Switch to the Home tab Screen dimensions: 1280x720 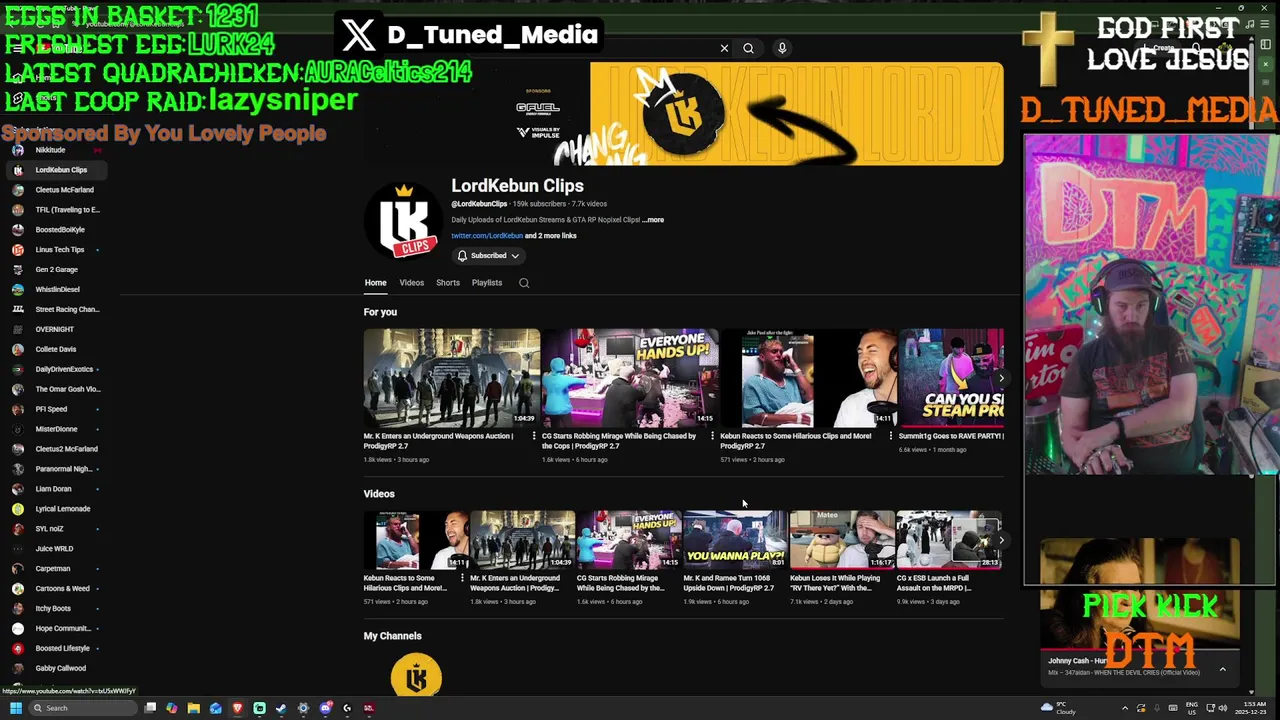(x=375, y=283)
